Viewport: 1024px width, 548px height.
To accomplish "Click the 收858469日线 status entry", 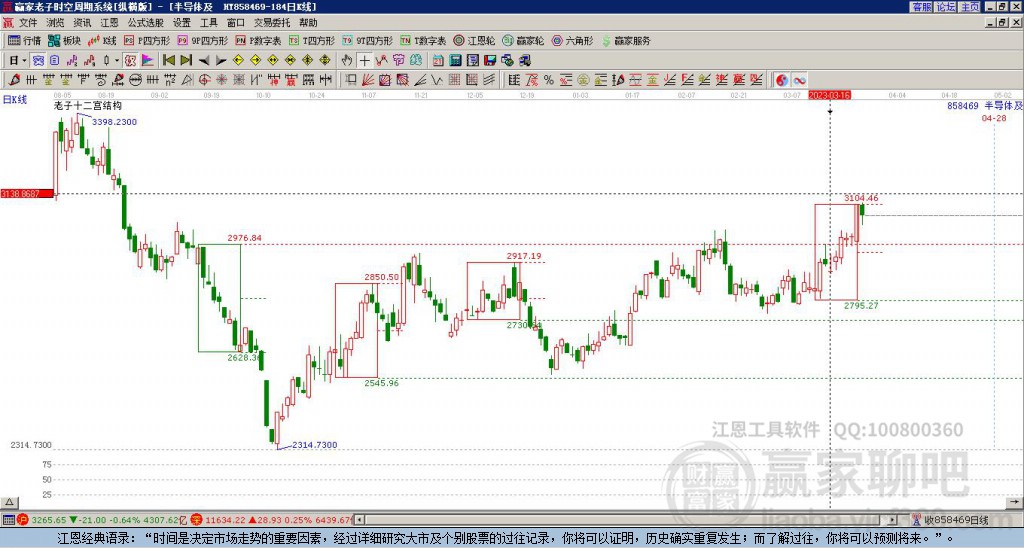I will click(956, 520).
